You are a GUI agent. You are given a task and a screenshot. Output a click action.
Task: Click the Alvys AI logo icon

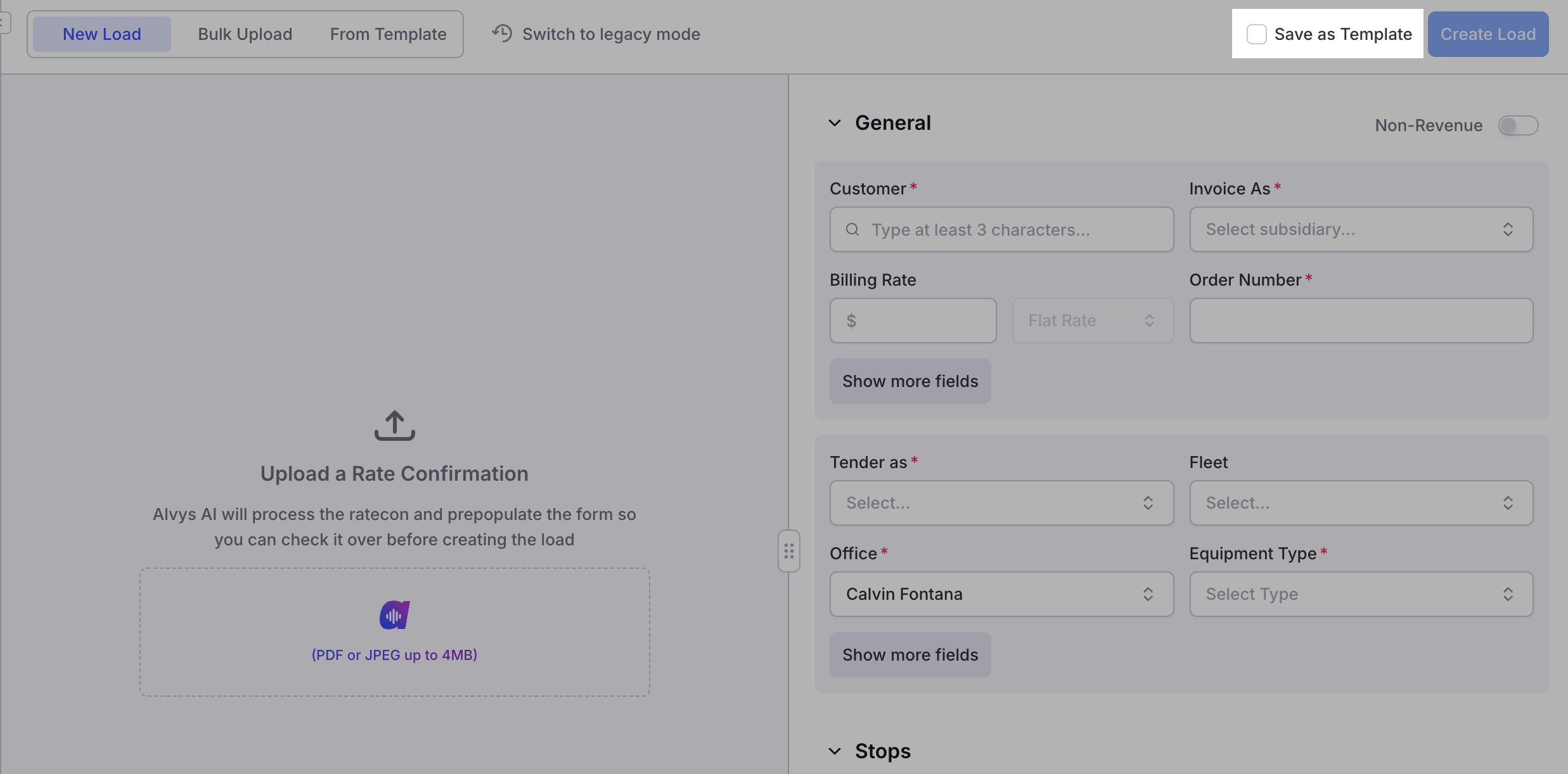pos(394,615)
